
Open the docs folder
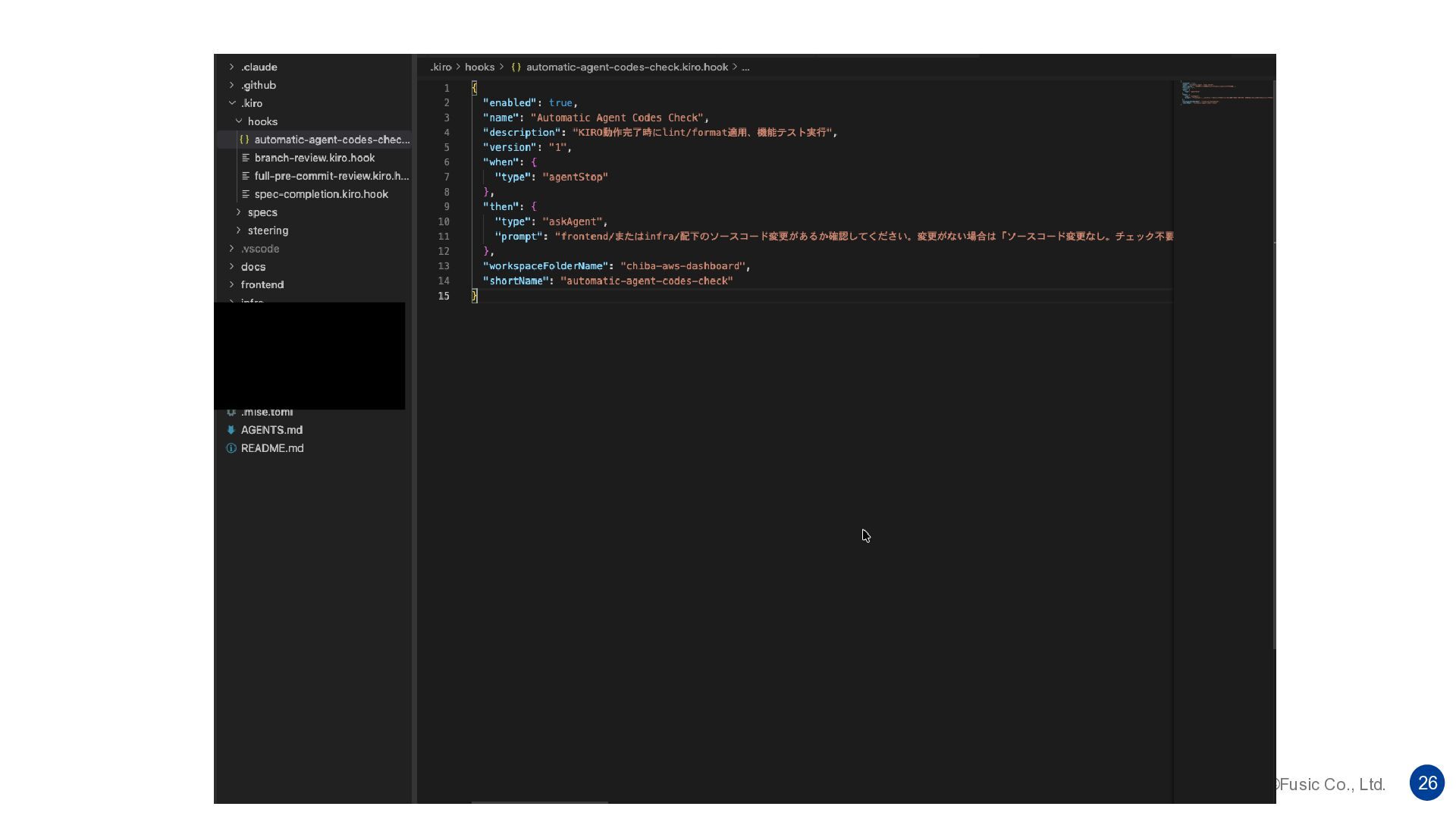point(253,267)
